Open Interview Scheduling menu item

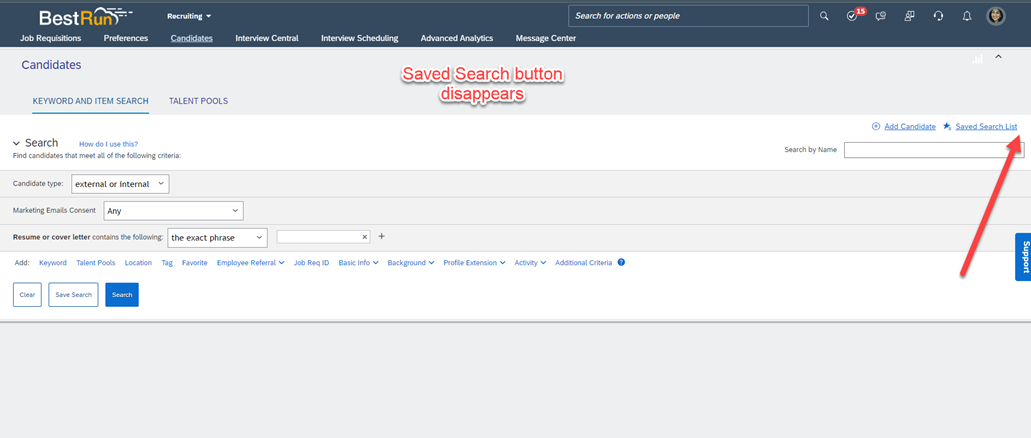click(x=360, y=38)
